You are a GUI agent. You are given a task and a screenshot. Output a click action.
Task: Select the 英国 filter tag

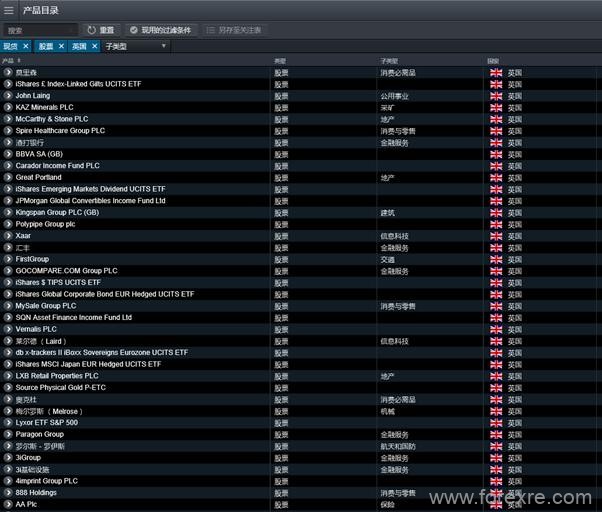point(79,46)
